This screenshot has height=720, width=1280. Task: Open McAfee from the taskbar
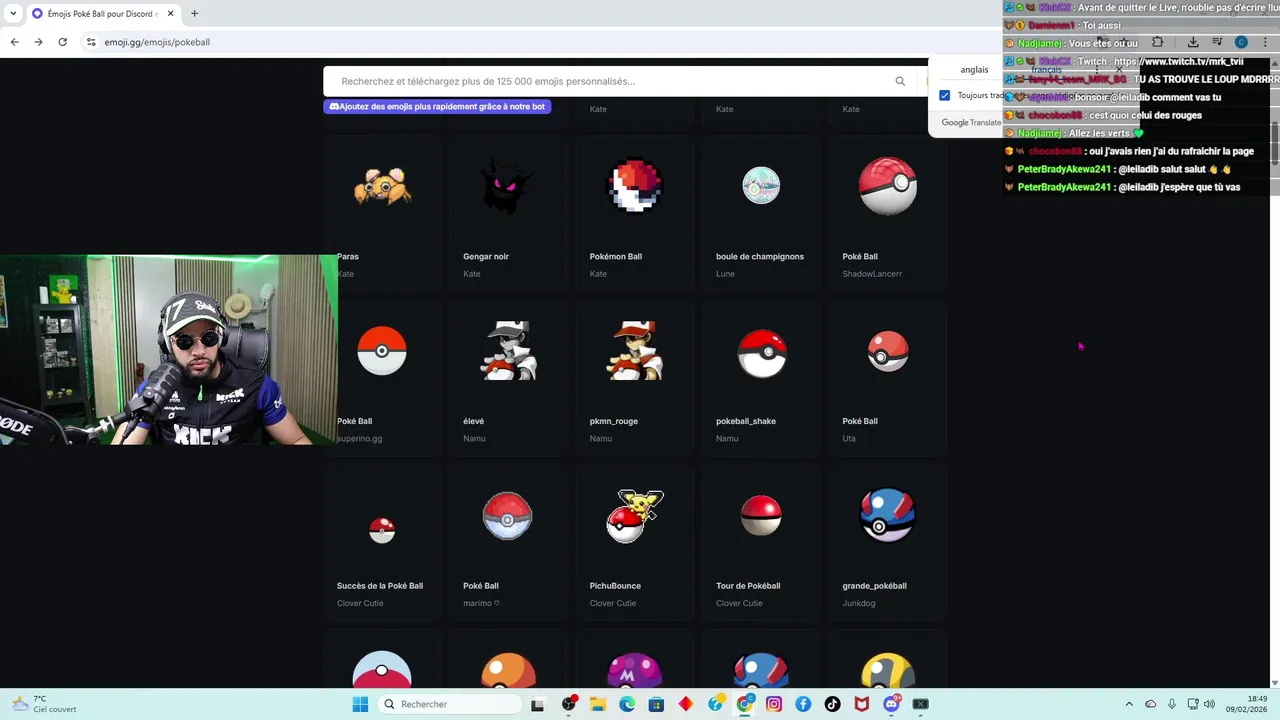click(862, 704)
